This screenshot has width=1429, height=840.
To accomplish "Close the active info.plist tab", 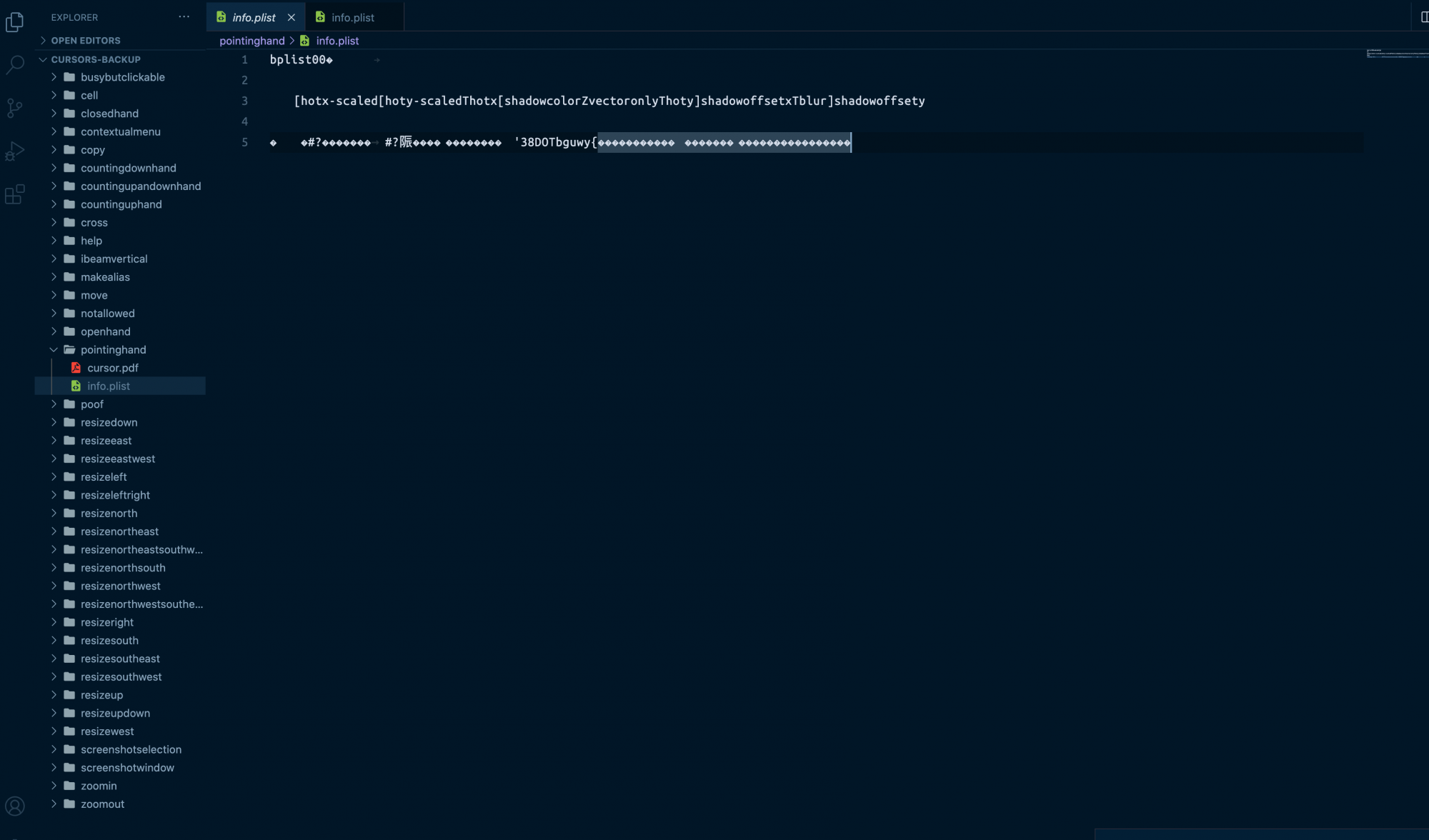I will 292,17.
